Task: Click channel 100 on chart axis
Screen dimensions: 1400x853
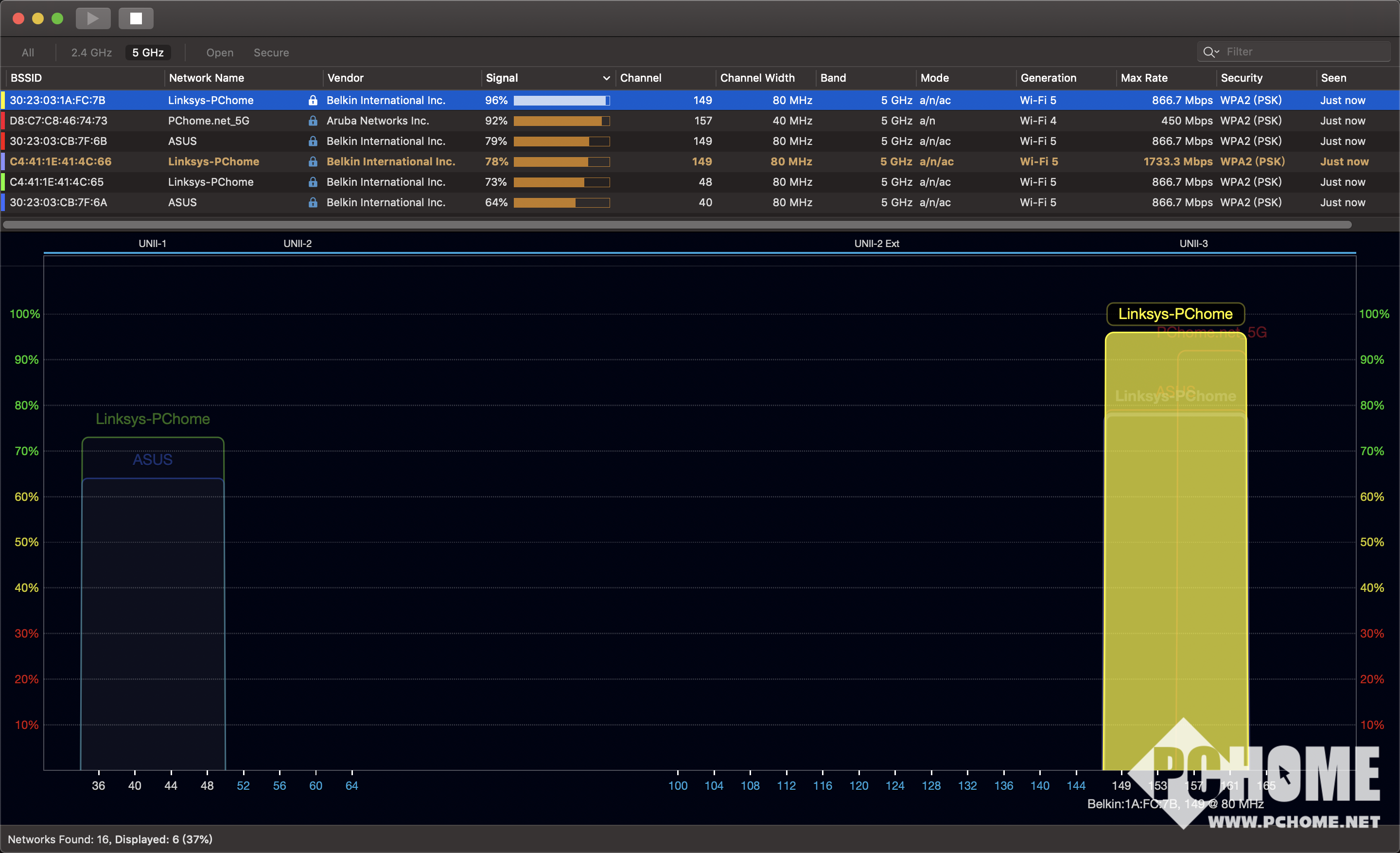Action: [678, 785]
